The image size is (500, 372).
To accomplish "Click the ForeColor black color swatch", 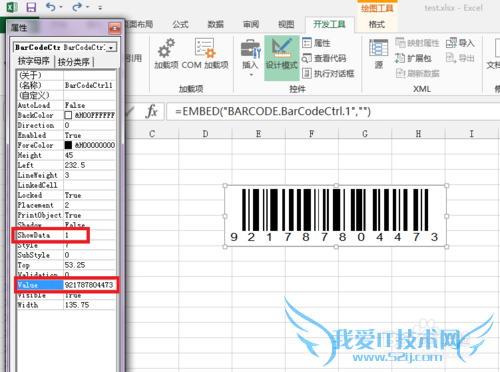I will [68, 145].
